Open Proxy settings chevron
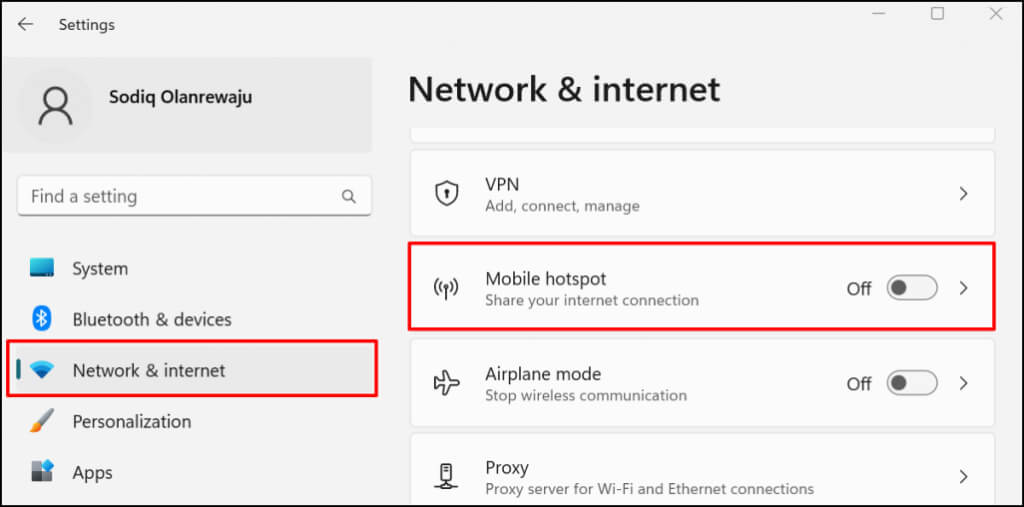The height and width of the screenshot is (507, 1024). pos(963,477)
